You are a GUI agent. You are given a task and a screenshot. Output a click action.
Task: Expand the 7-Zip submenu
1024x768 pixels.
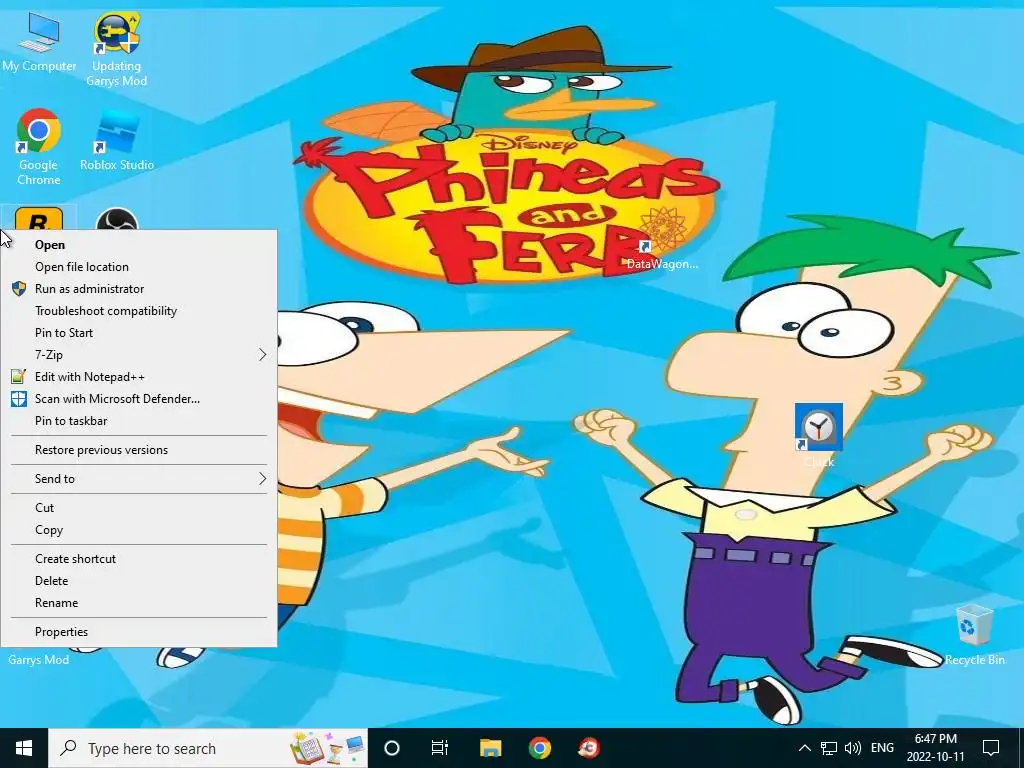tap(138, 355)
